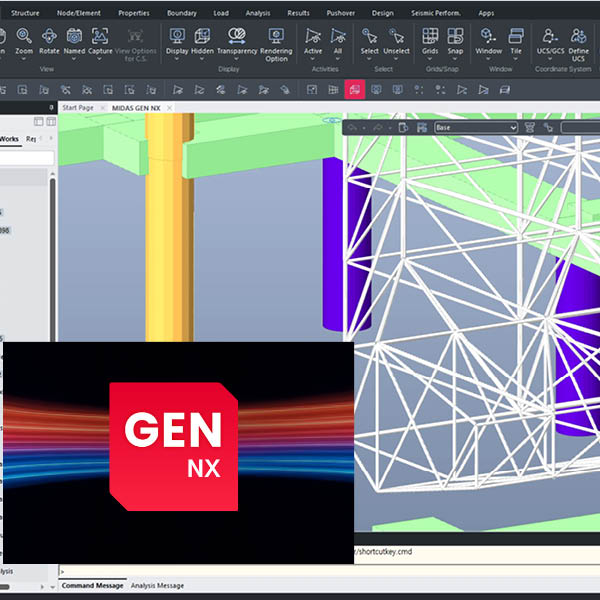Open the Apps ribbon tab
The height and width of the screenshot is (600, 600).
(486, 13)
